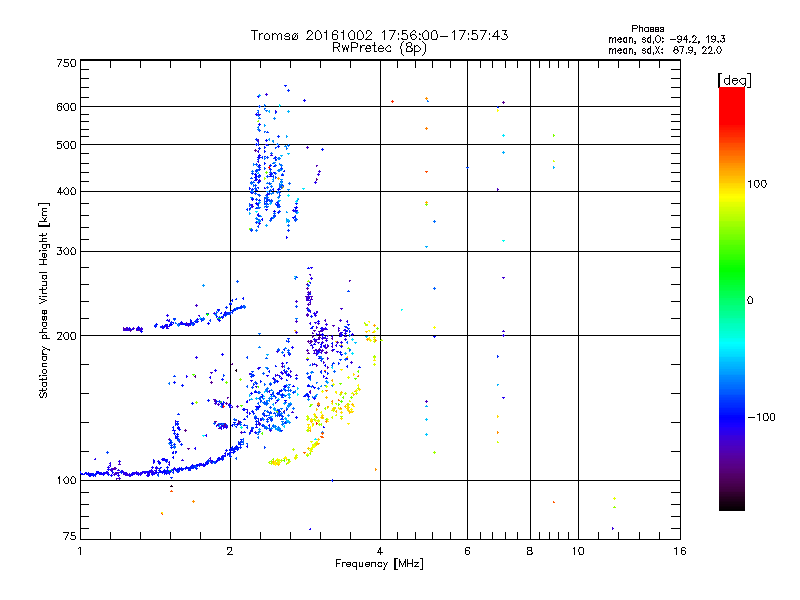Click the frequency axis tick label "16"

(x=680, y=551)
